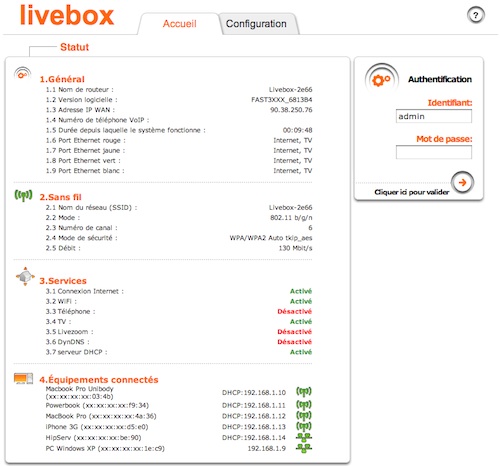Click Ethernet icon for HipServ row

point(304,437)
